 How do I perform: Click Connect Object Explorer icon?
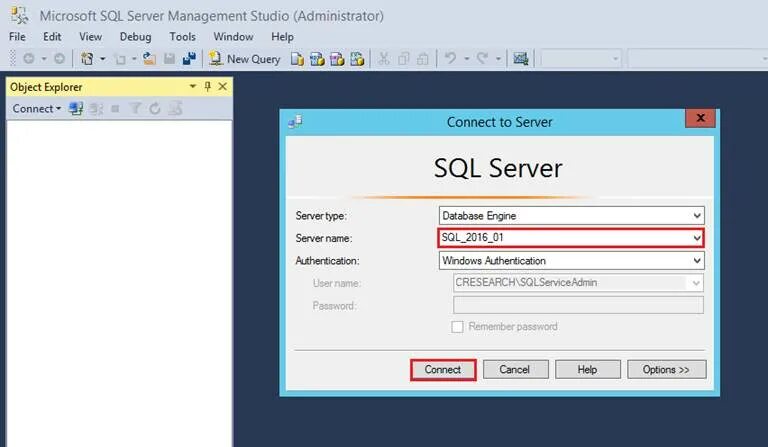(x=76, y=109)
